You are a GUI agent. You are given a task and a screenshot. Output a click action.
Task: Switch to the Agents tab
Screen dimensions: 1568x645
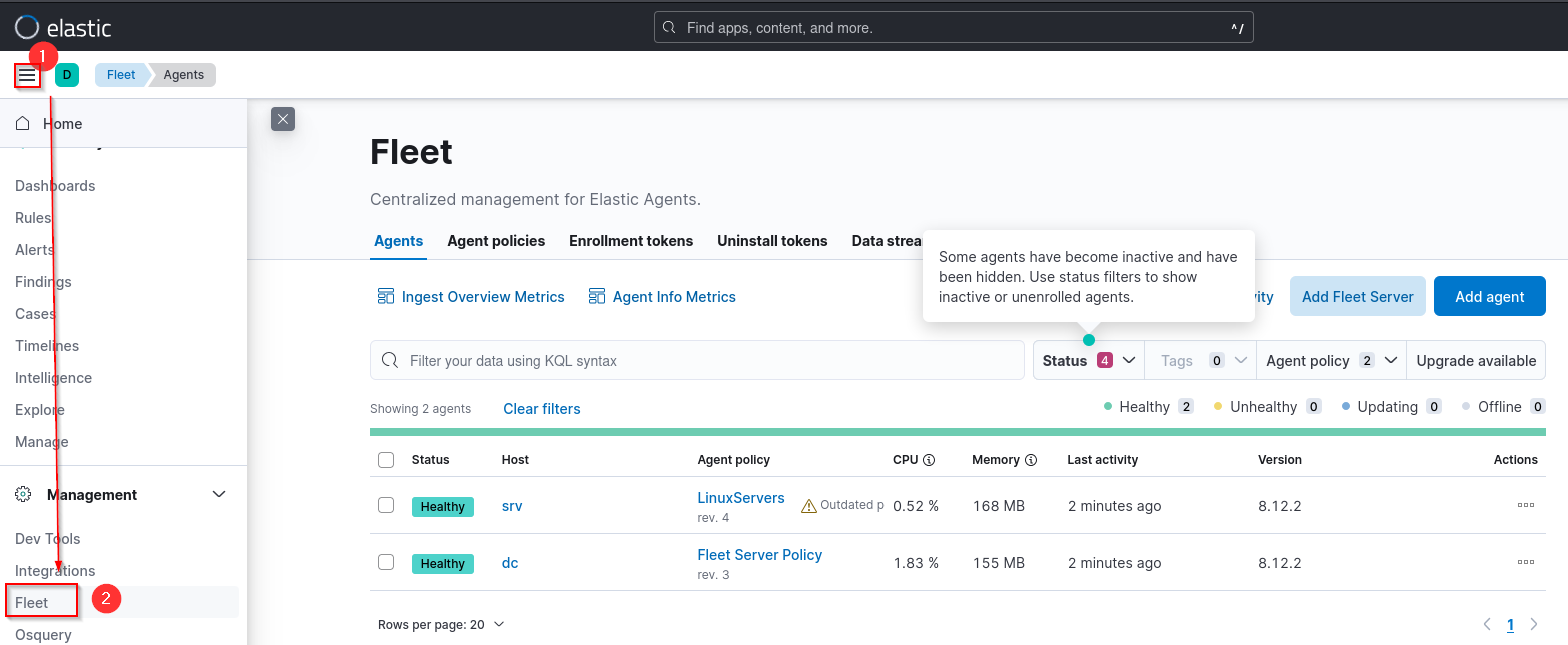click(x=398, y=241)
